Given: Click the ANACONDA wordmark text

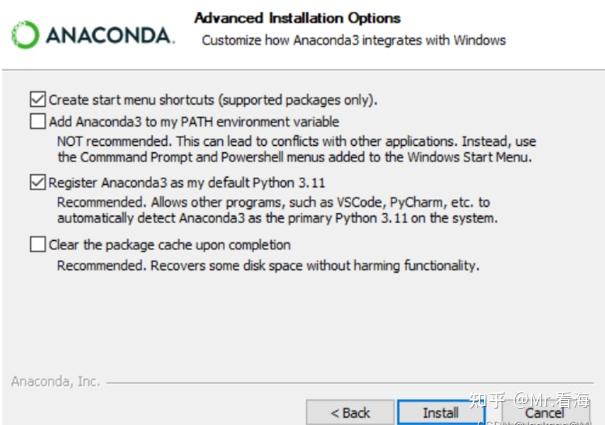Looking at the screenshot, I should pyautogui.click(x=108, y=35).
